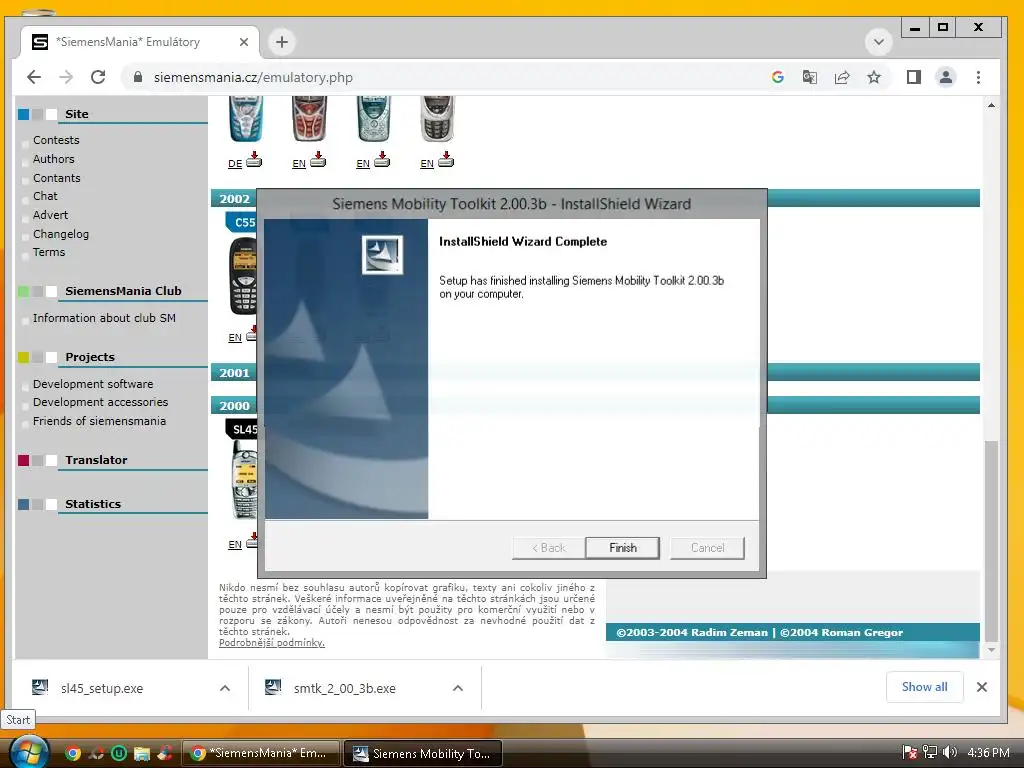Open new Chrome tab with plus button

(x=281, y=42)
